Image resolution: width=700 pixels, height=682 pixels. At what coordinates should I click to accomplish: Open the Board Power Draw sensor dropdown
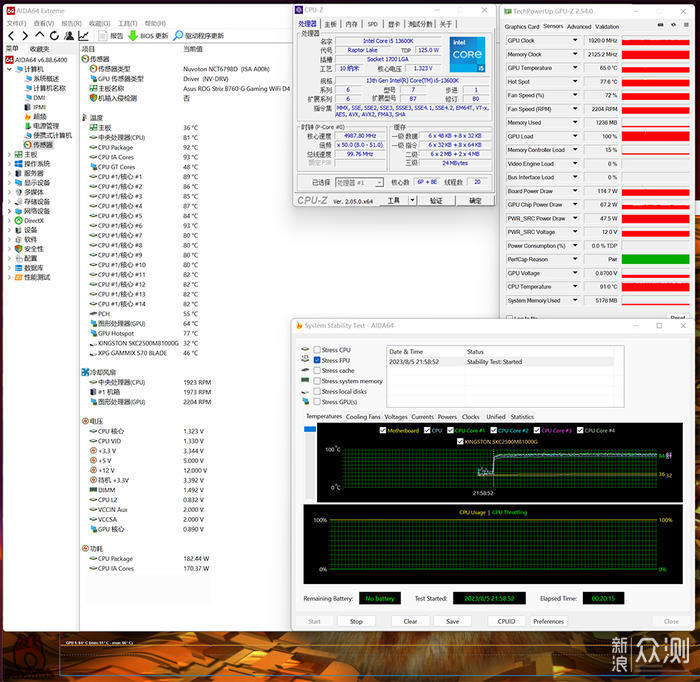575,191
